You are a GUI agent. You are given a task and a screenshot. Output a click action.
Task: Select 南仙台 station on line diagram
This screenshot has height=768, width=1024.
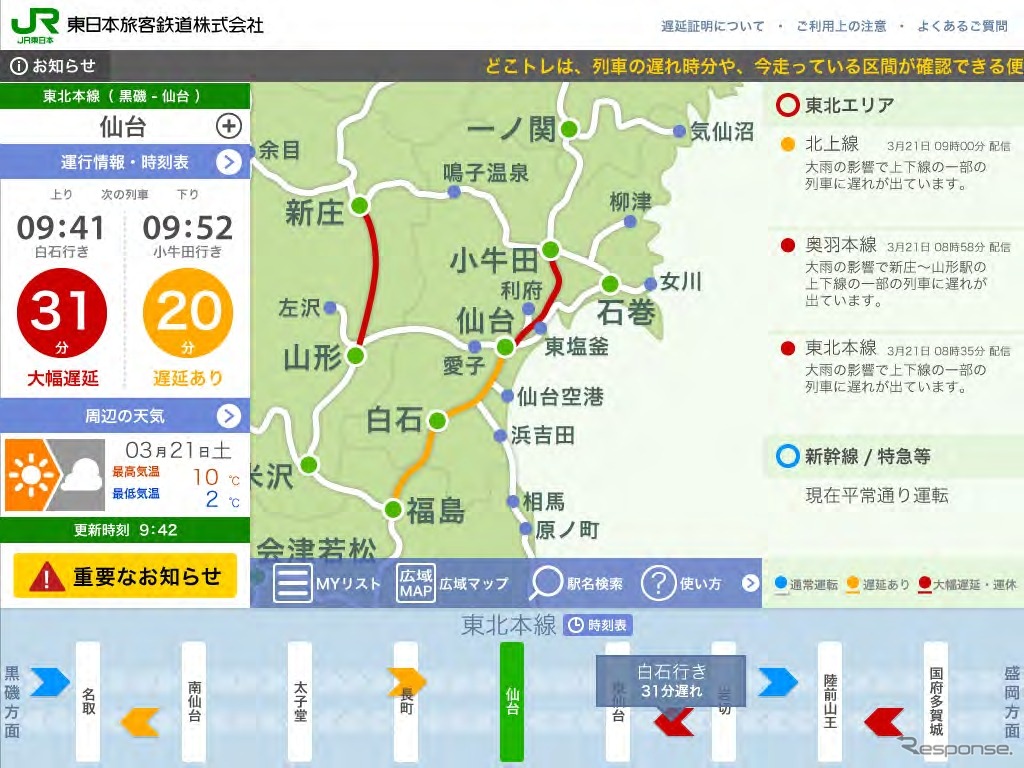[194, 701]
